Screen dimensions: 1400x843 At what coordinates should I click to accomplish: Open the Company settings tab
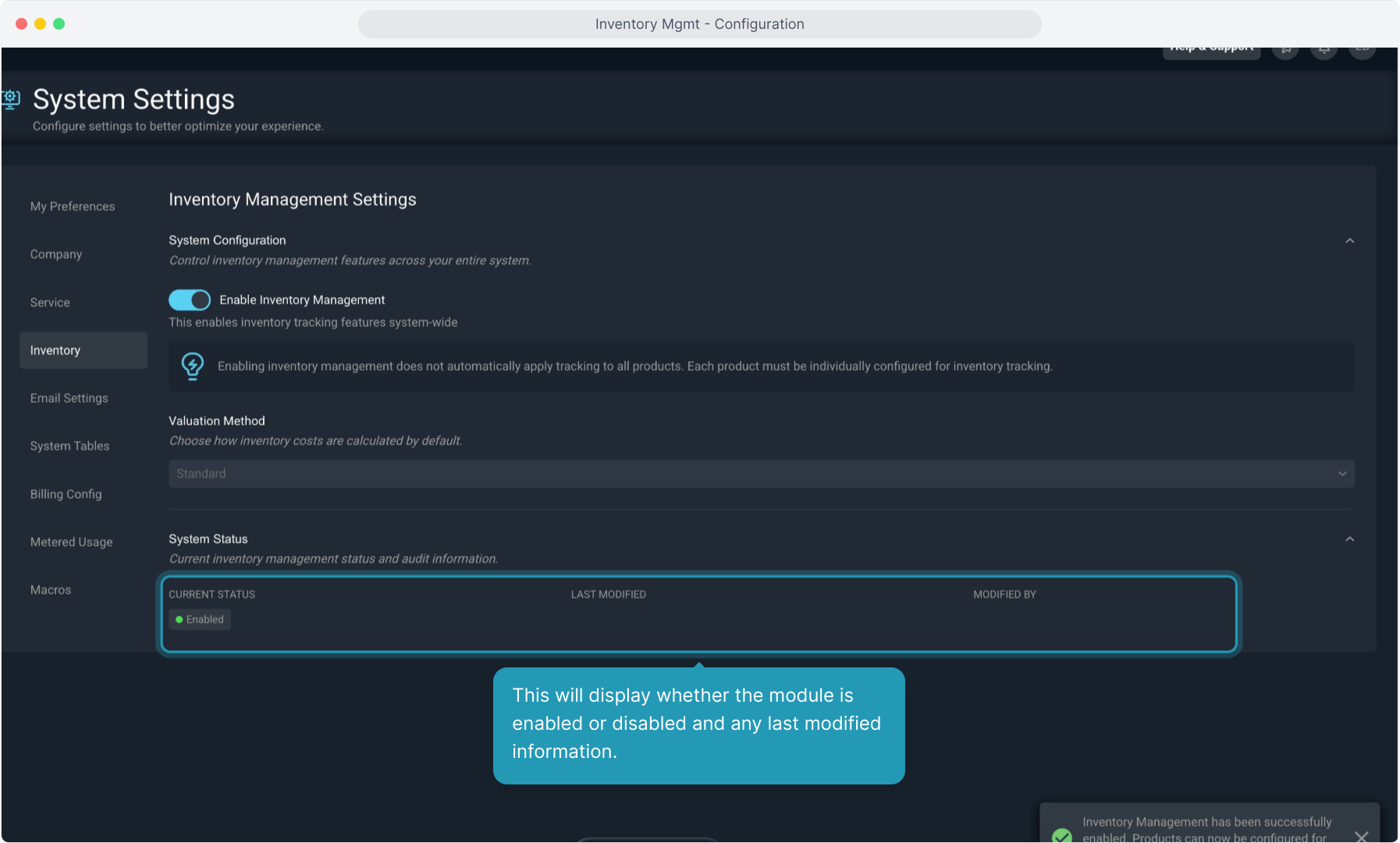[x=56, y=254]
